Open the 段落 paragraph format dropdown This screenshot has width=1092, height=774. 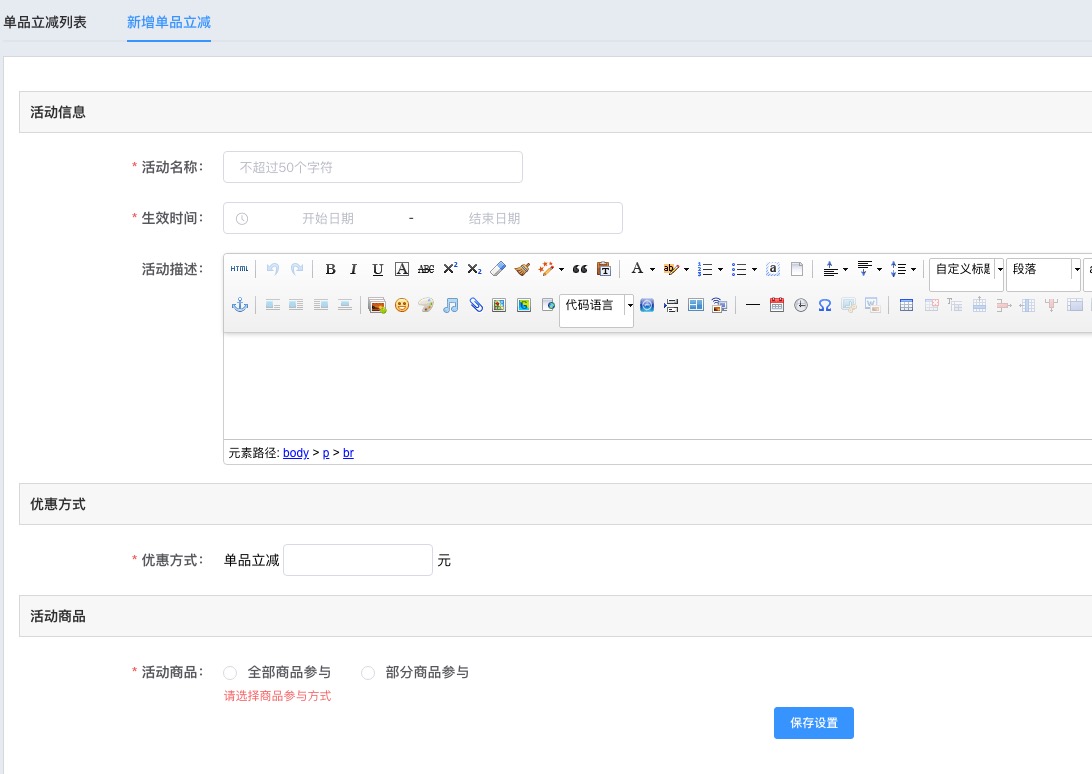[x=1043, y=270]
